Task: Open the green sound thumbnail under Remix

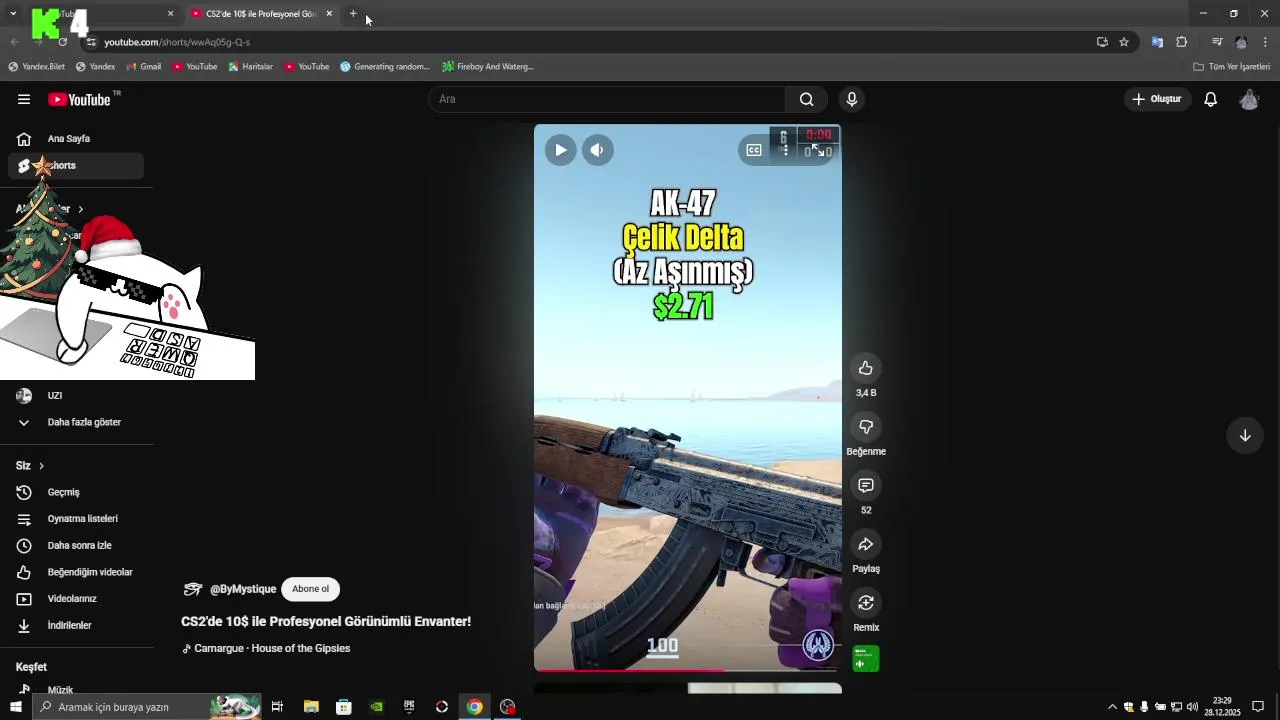Action: pyautogui.click(x=866, y=658)
